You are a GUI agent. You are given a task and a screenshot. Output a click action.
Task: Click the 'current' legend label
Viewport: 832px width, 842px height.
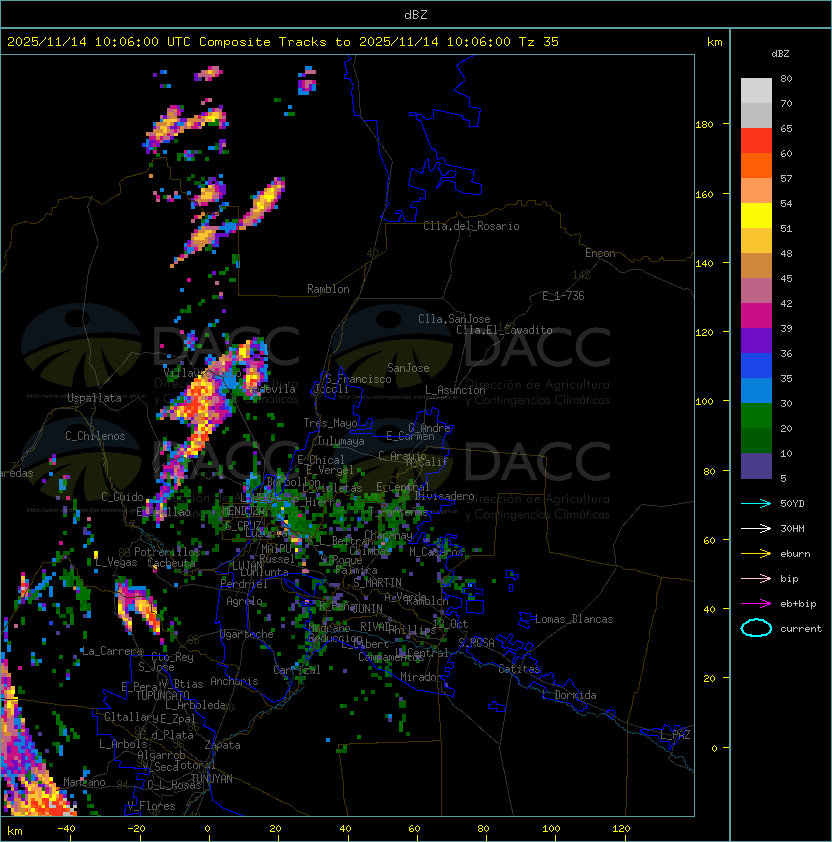[x=801, y=629]
